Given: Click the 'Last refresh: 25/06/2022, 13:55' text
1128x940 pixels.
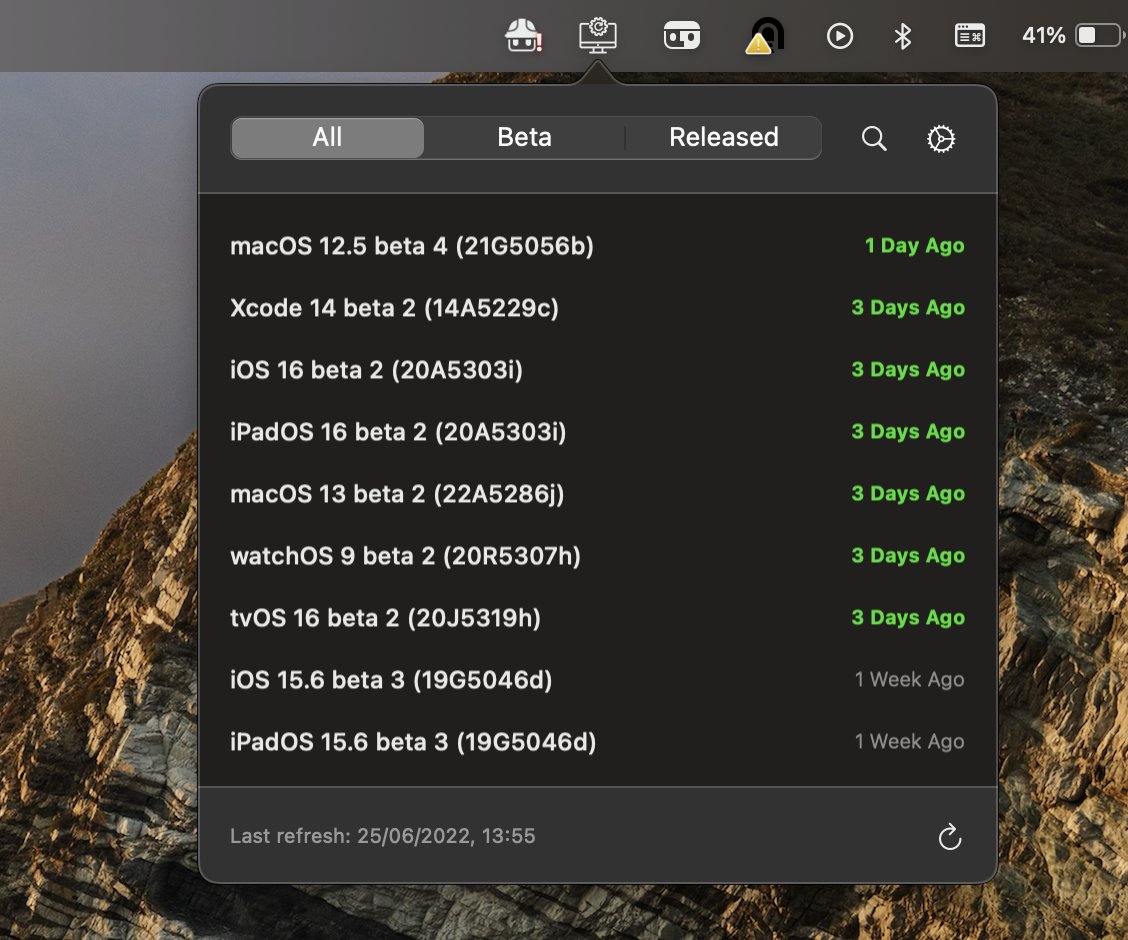Looking at the screenshot, I should pos(383,836).
